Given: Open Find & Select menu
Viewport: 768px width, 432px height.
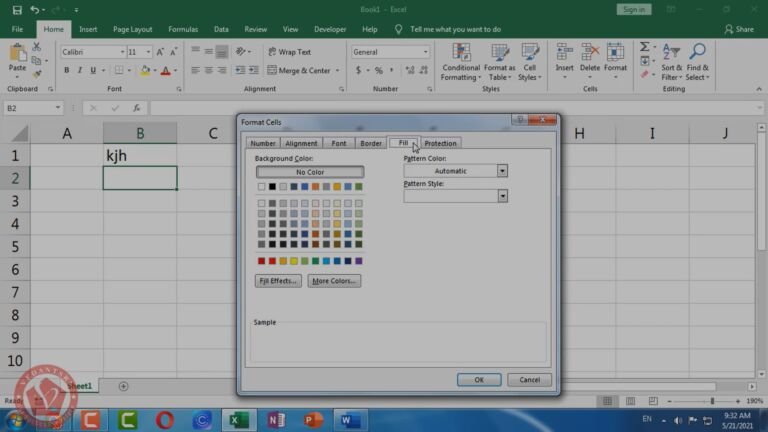Looking at the screenshot, I should pyautogui.click(x=697, y=62).
